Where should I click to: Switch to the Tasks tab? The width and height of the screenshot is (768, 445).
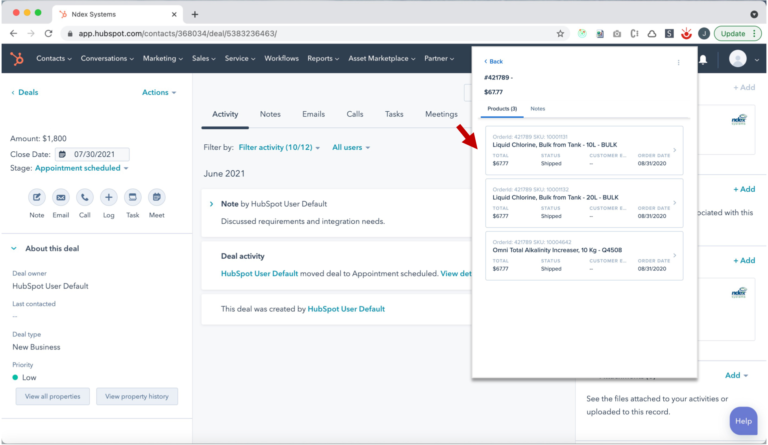(x=394, y=114)
